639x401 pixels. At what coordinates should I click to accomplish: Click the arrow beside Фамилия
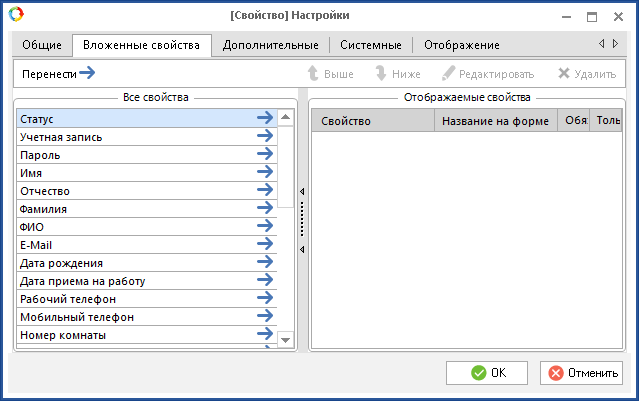click(265, 208)
